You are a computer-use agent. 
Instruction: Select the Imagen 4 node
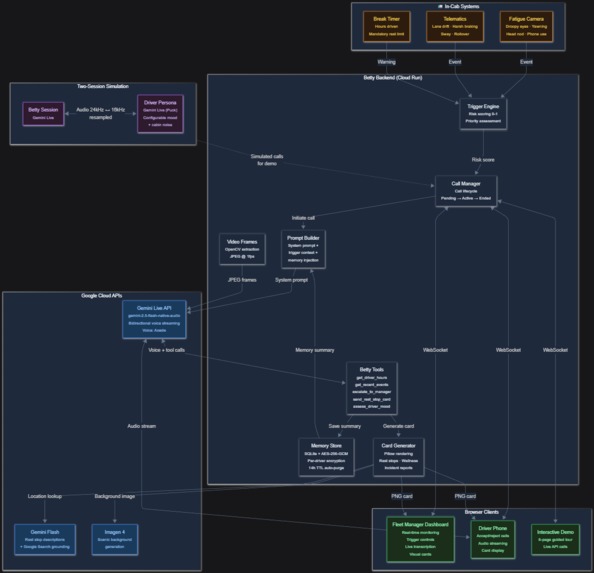tap(114, 539)
